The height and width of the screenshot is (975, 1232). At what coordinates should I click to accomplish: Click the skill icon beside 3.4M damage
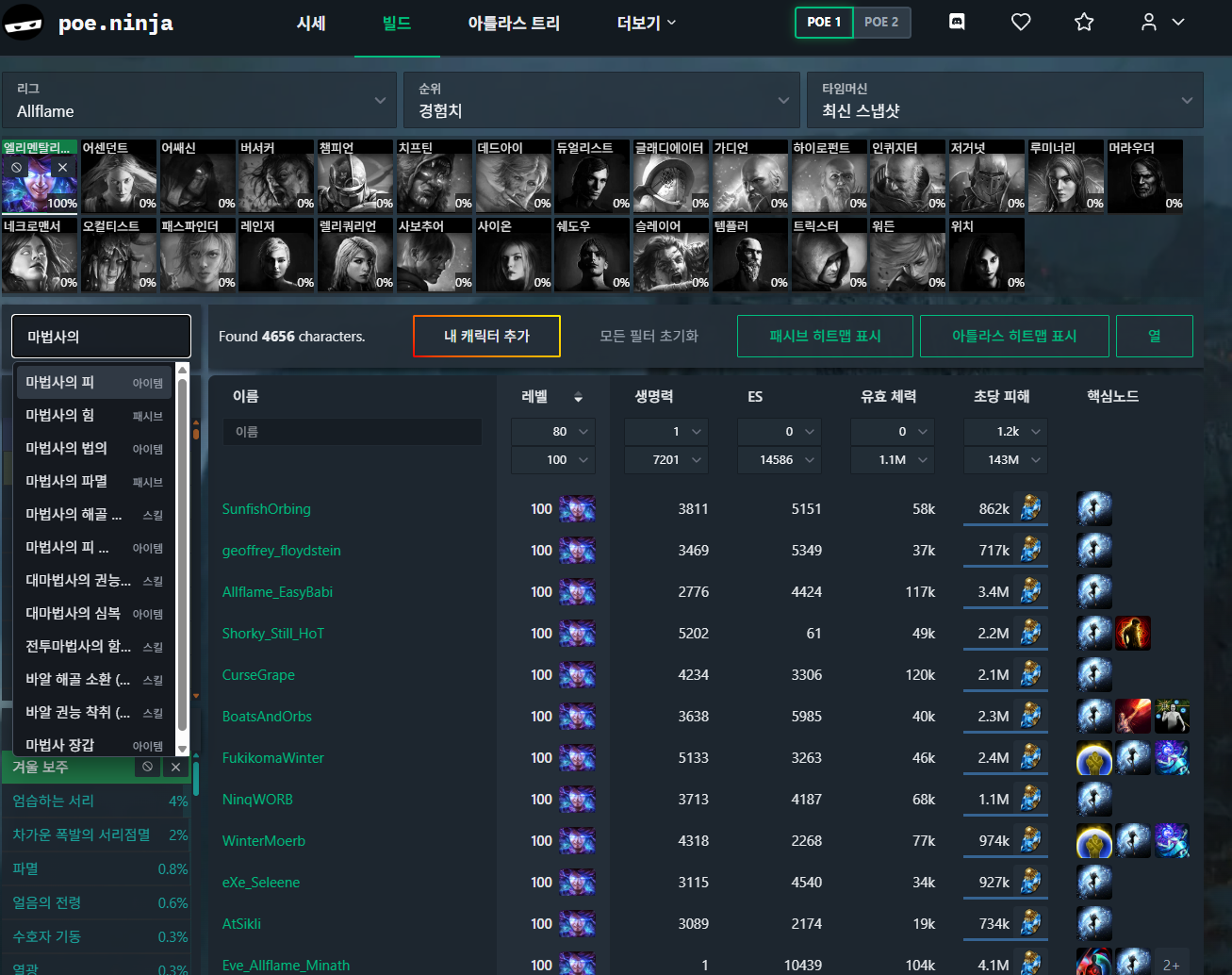tap(1030, 592)
